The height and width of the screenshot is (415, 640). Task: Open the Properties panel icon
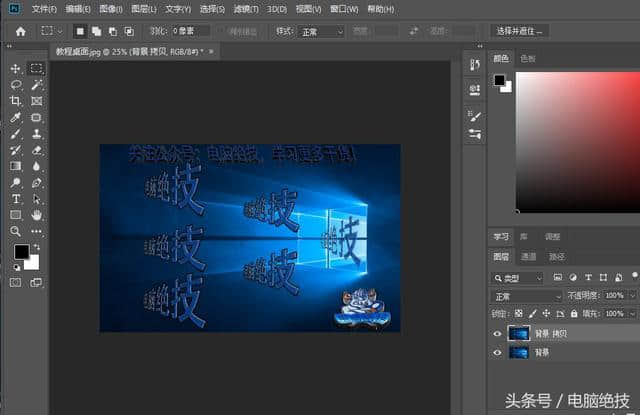point(474,89)
